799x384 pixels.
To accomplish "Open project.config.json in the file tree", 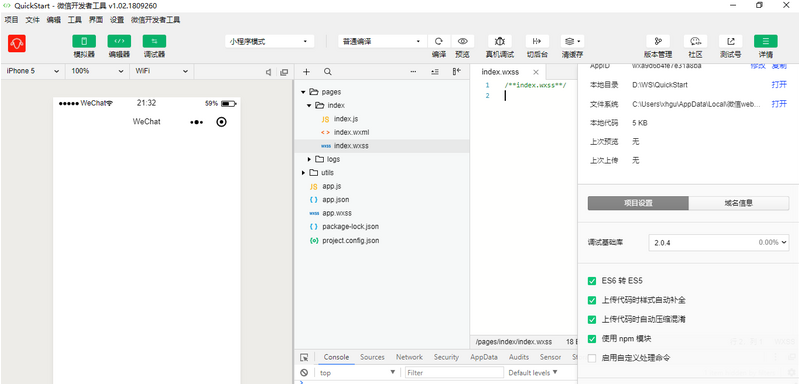I will tap(351, 240).
